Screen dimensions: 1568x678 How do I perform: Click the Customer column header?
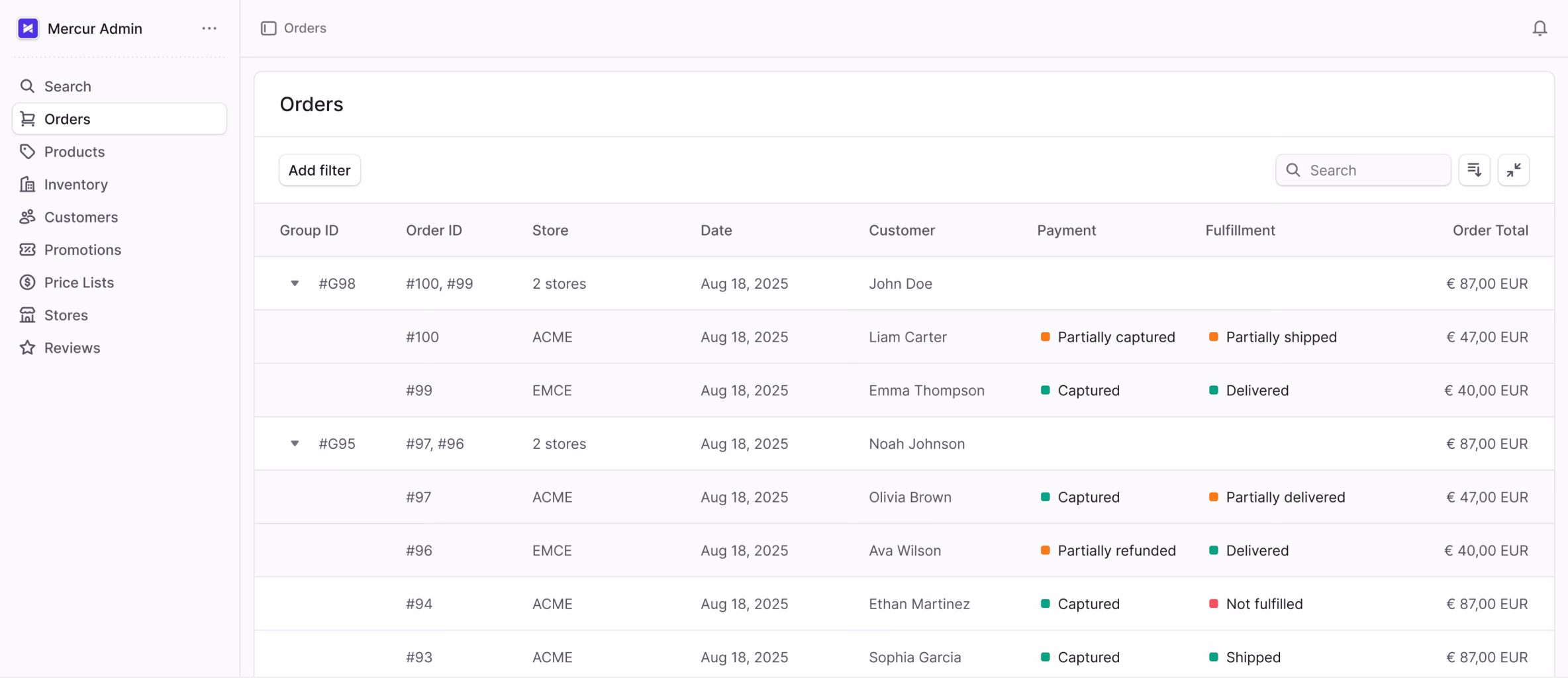902,230
